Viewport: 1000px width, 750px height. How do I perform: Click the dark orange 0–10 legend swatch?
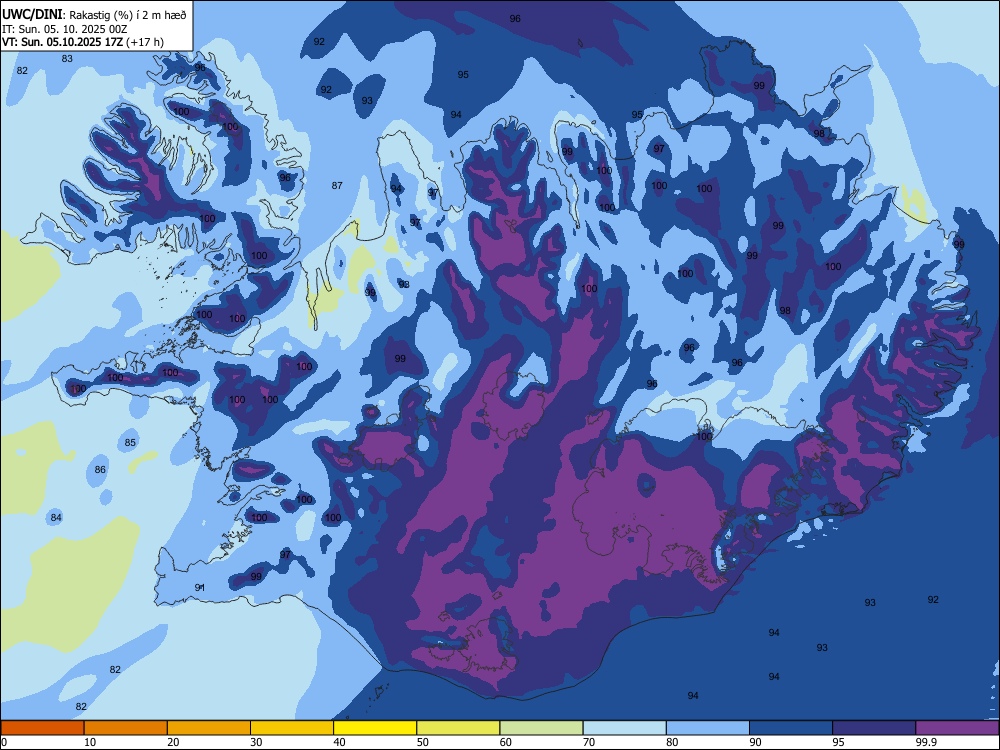pyautogui.click(x=42, y=728)
